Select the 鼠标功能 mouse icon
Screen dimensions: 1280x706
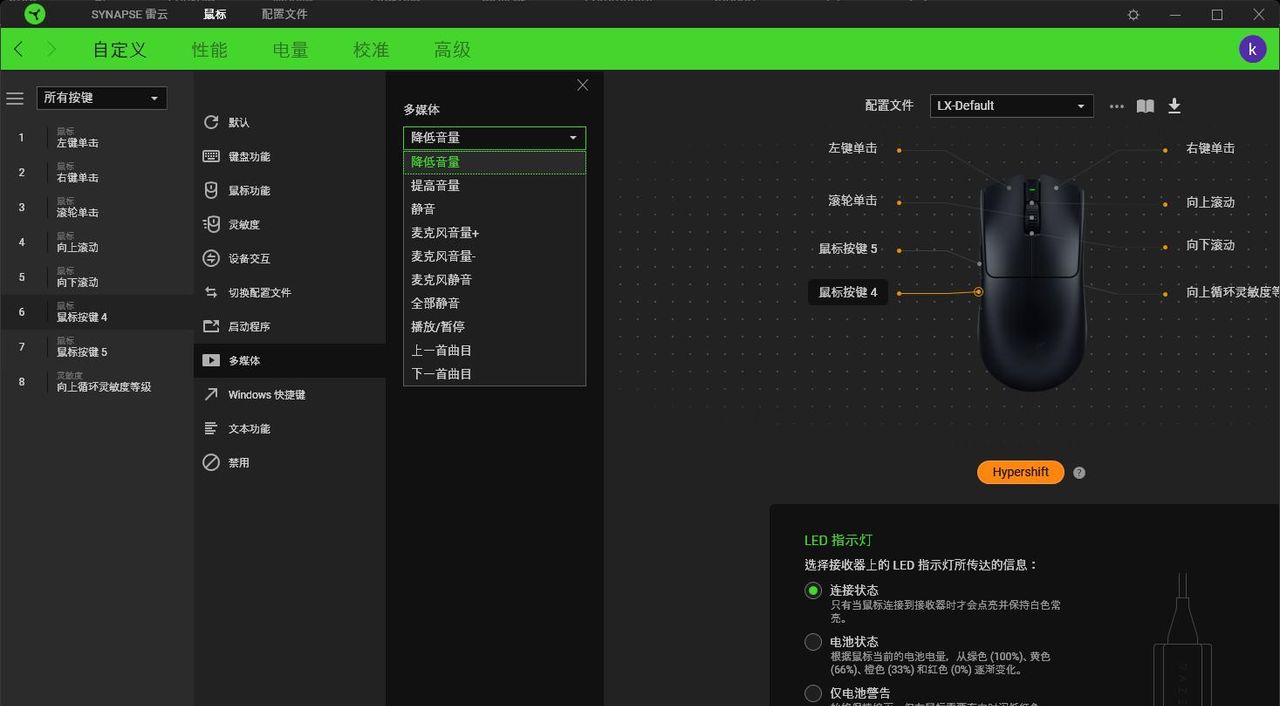[x=211, y=190]
